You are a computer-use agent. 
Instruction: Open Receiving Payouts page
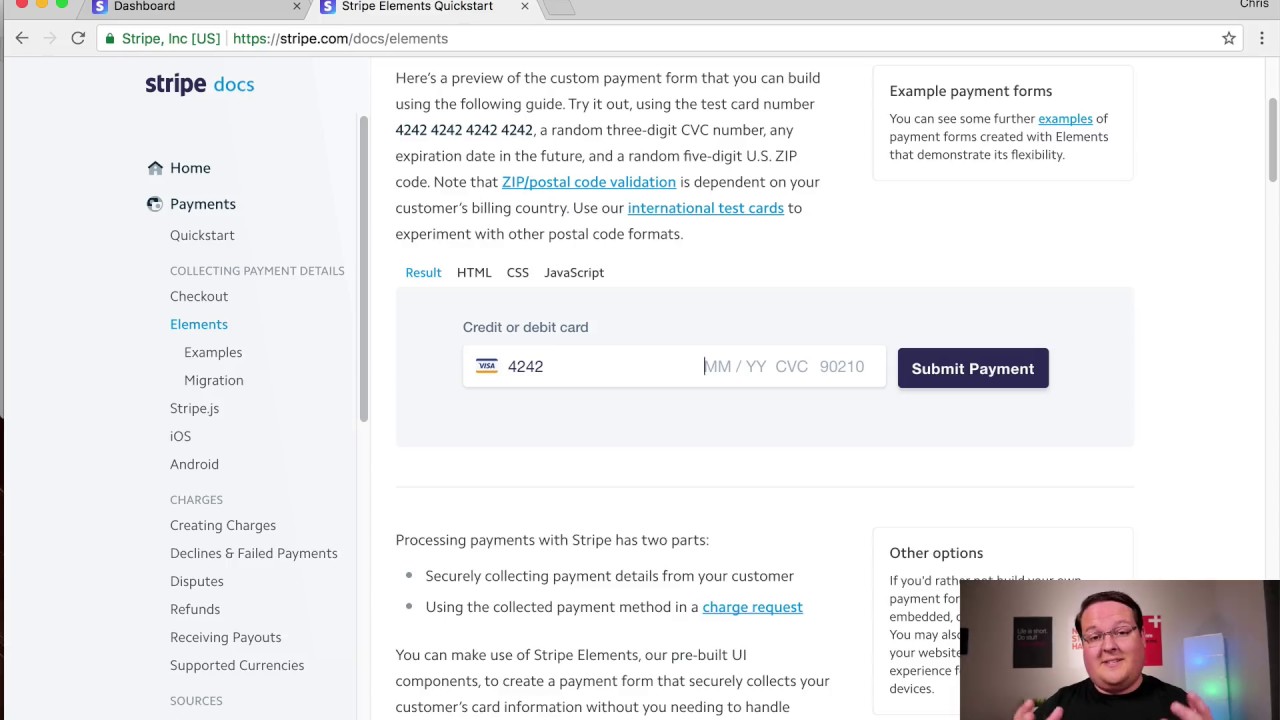pyautogui.click(x=226, y=637)
